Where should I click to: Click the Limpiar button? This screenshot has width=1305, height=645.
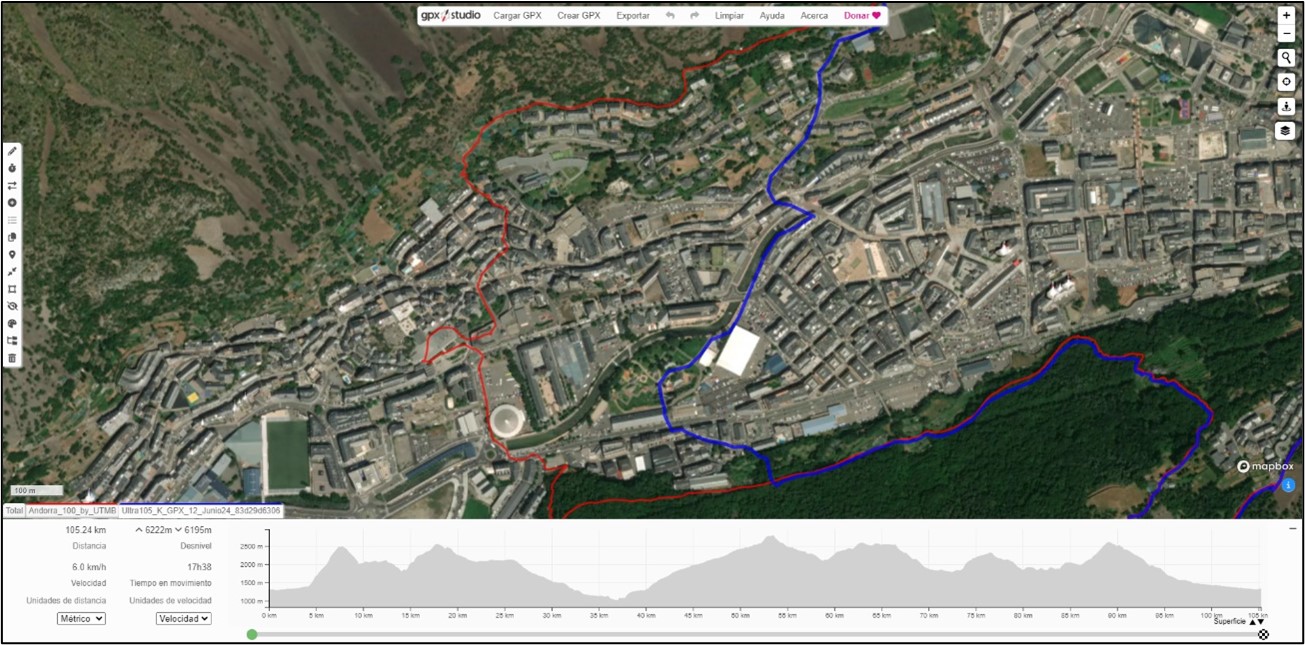[x=729, y=16]
